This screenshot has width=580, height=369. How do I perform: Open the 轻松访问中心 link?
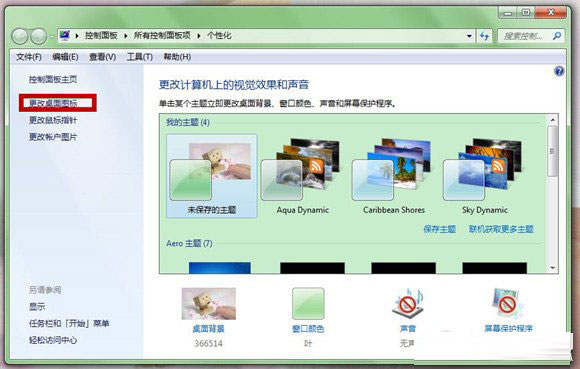click(x=53, y=340)
